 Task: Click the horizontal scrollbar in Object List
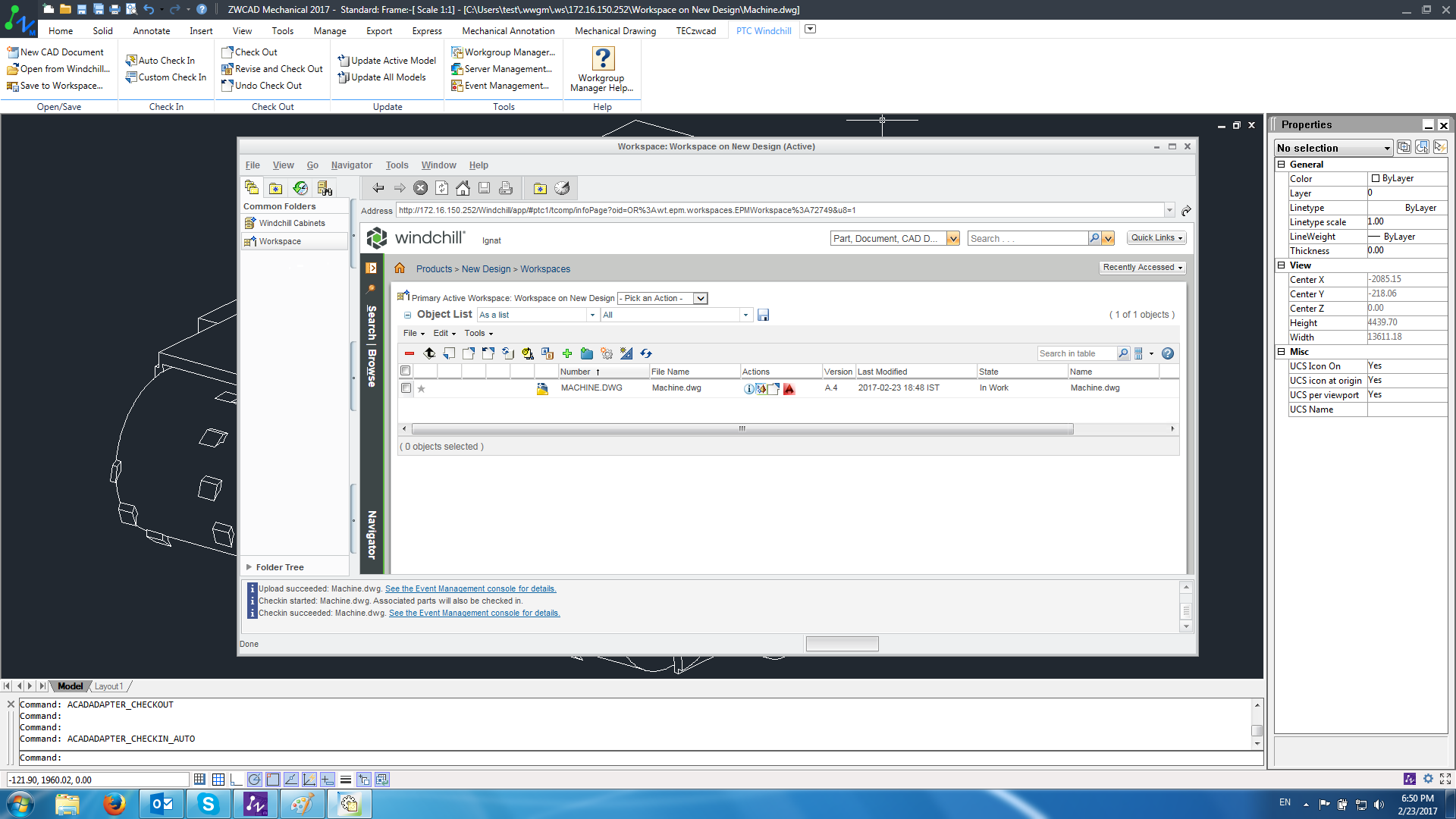click(x=742, y=429)
